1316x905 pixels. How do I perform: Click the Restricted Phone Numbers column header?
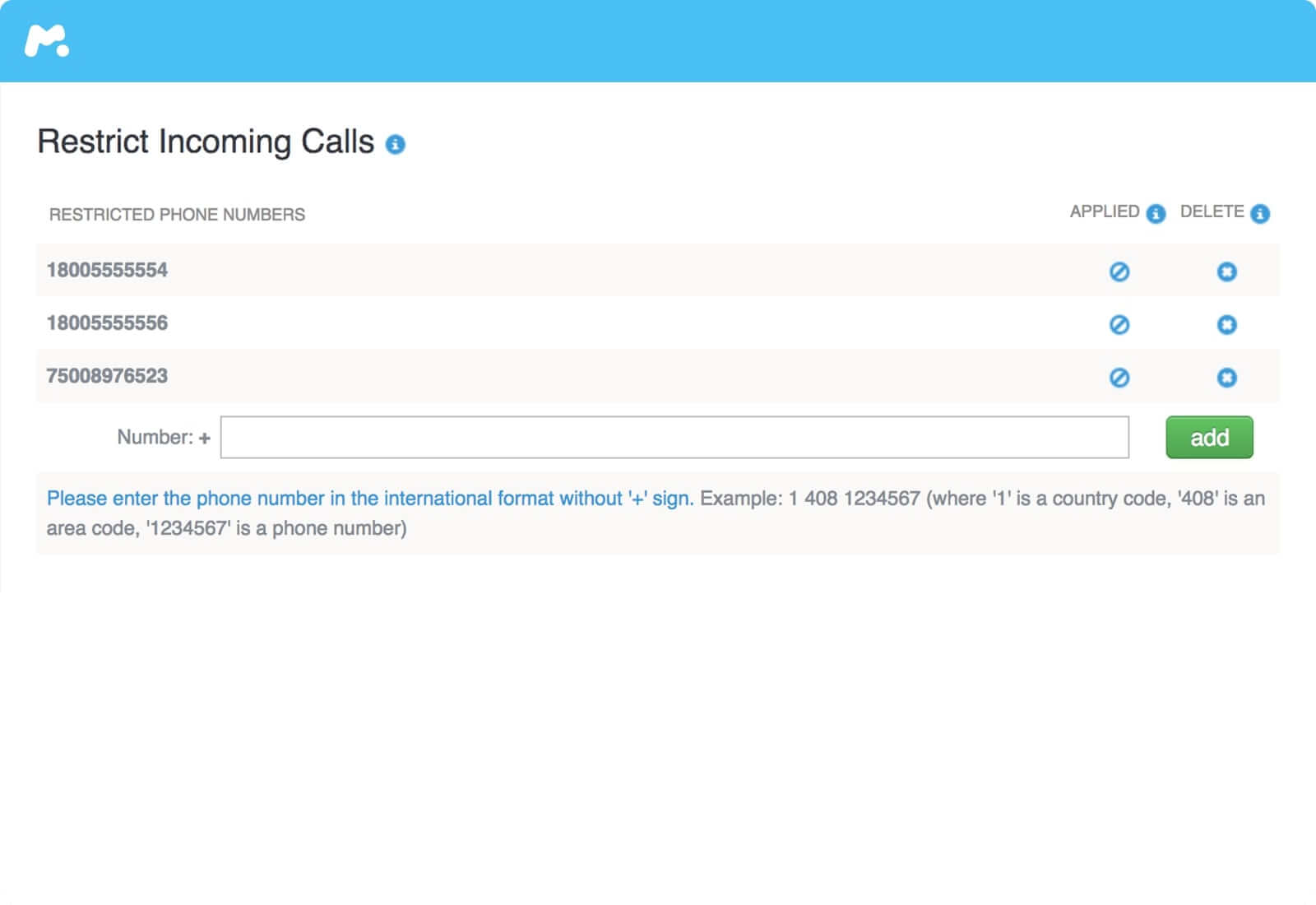click(177, 215)
